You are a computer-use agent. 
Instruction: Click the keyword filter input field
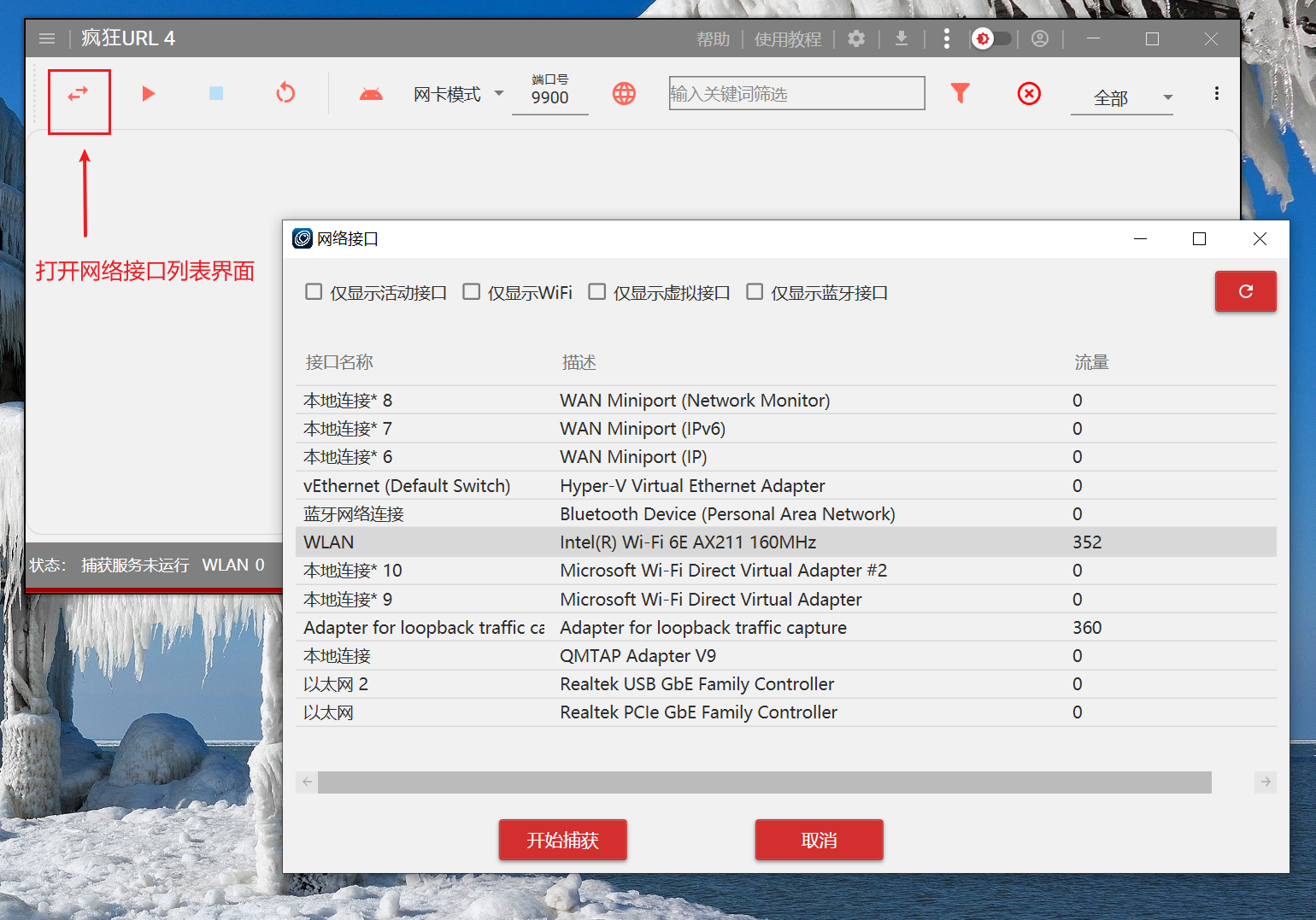(796, 94)
